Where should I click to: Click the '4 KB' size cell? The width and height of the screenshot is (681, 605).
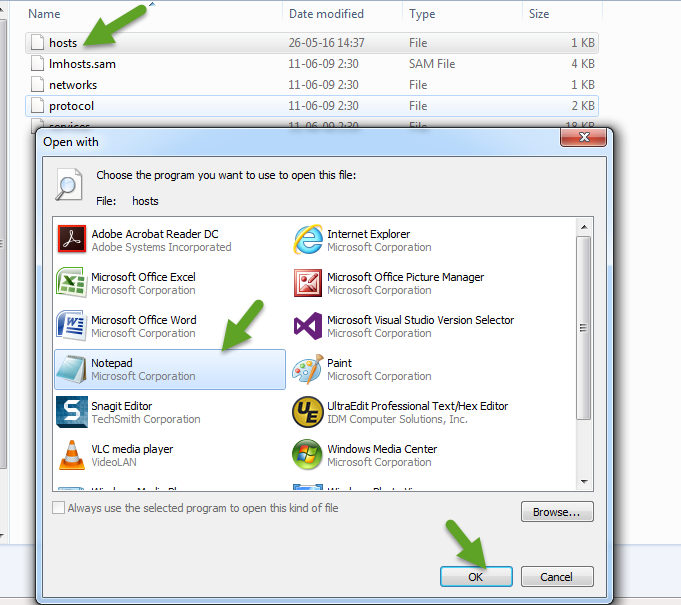[x=583, y=64]
